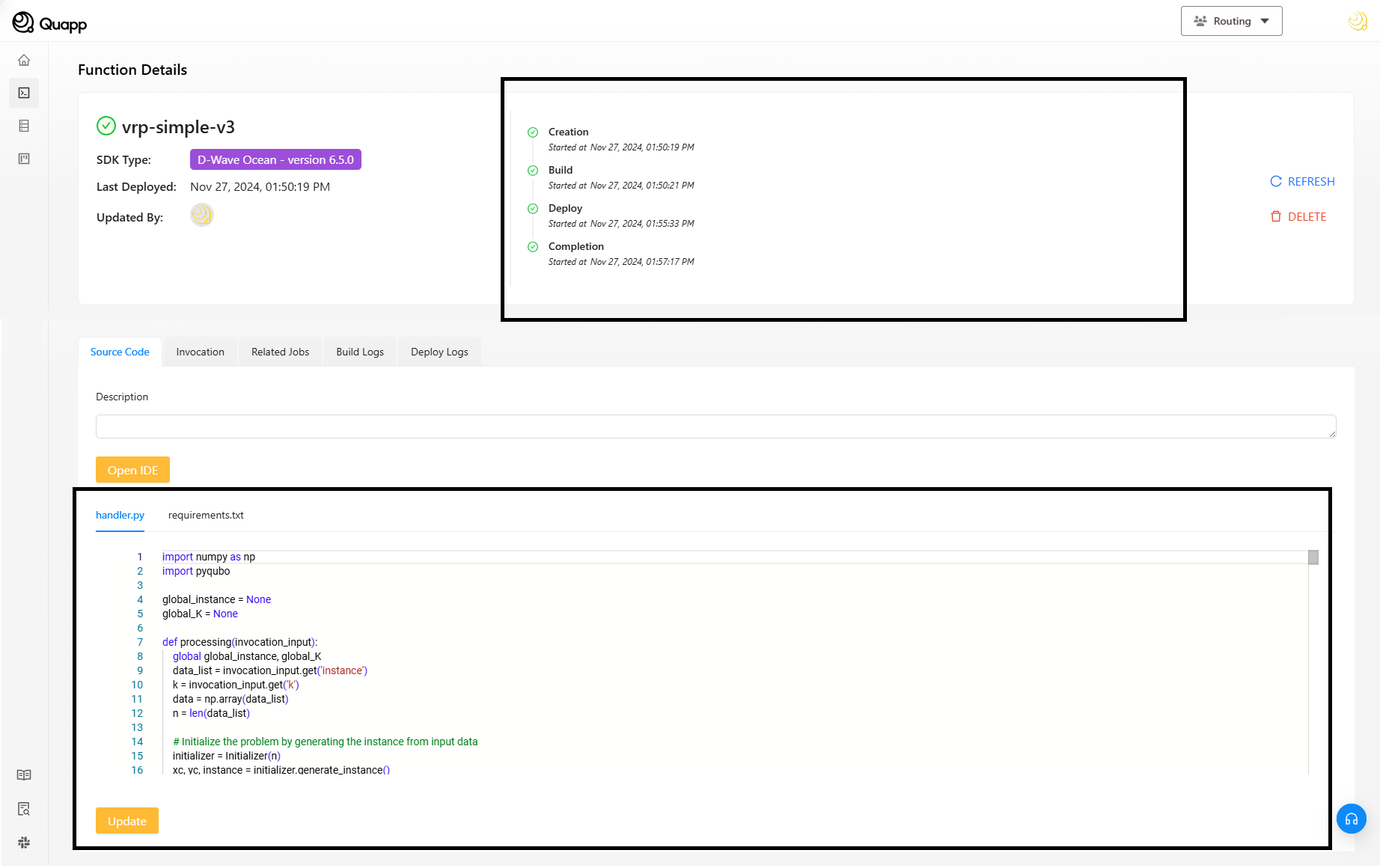Click into the Description text field

point(715,427)
